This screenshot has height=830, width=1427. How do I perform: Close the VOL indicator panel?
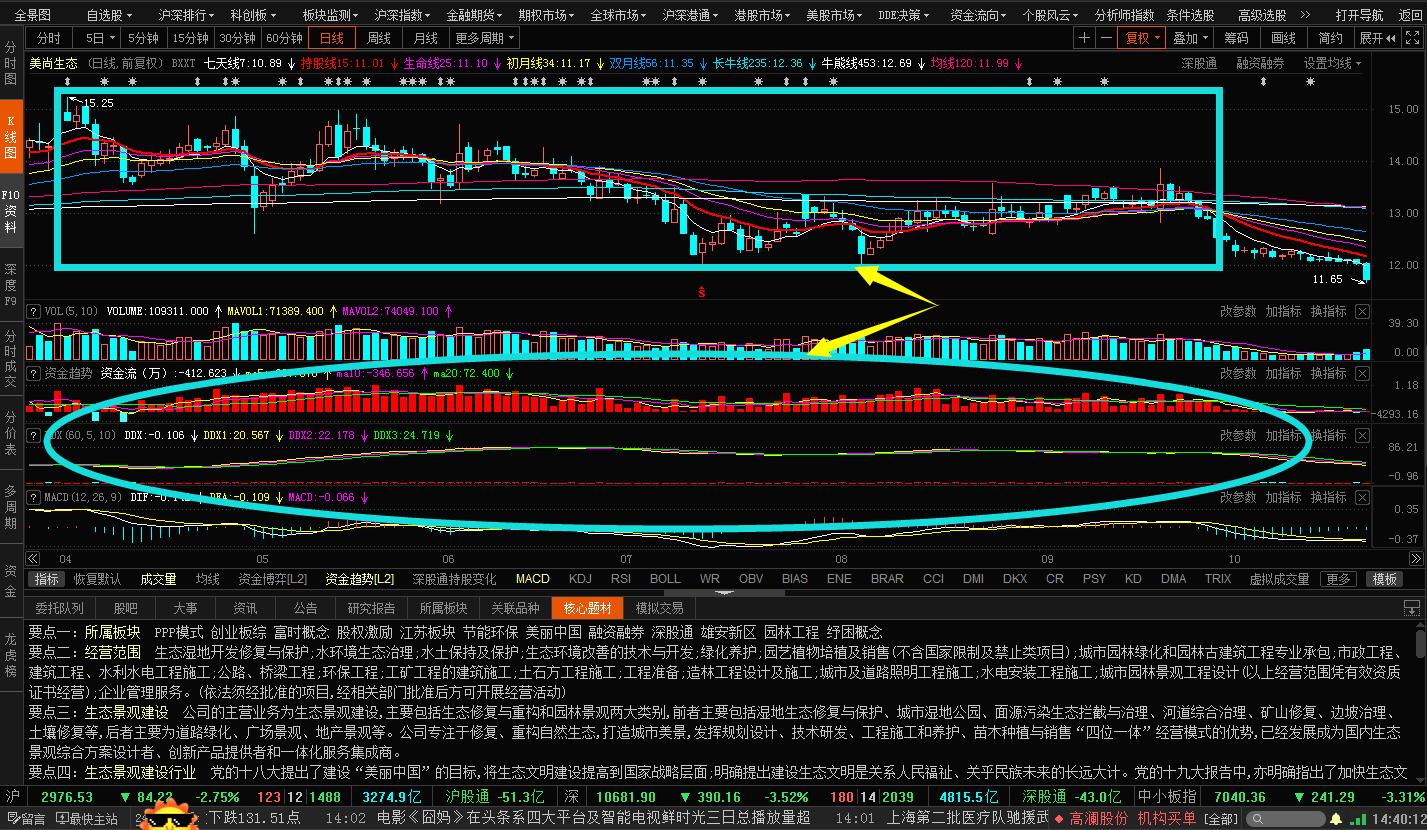pos(1362,311)
